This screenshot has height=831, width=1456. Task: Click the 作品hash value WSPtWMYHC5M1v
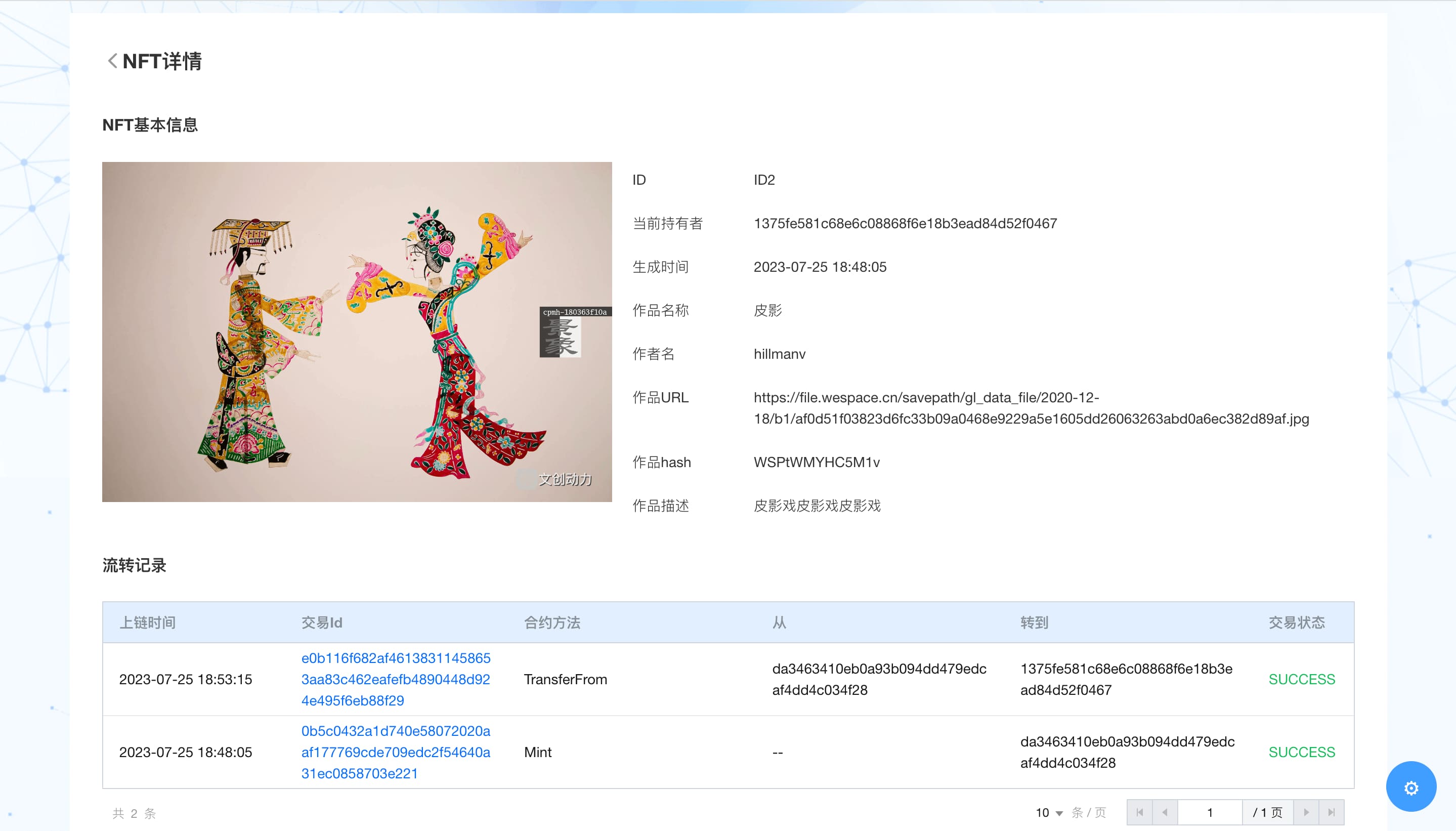[x=816, y=462]
